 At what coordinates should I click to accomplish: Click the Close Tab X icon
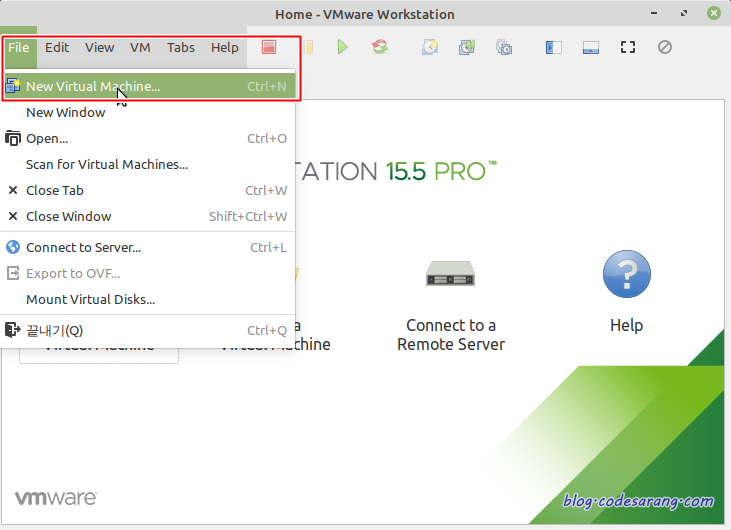point(13,190)
